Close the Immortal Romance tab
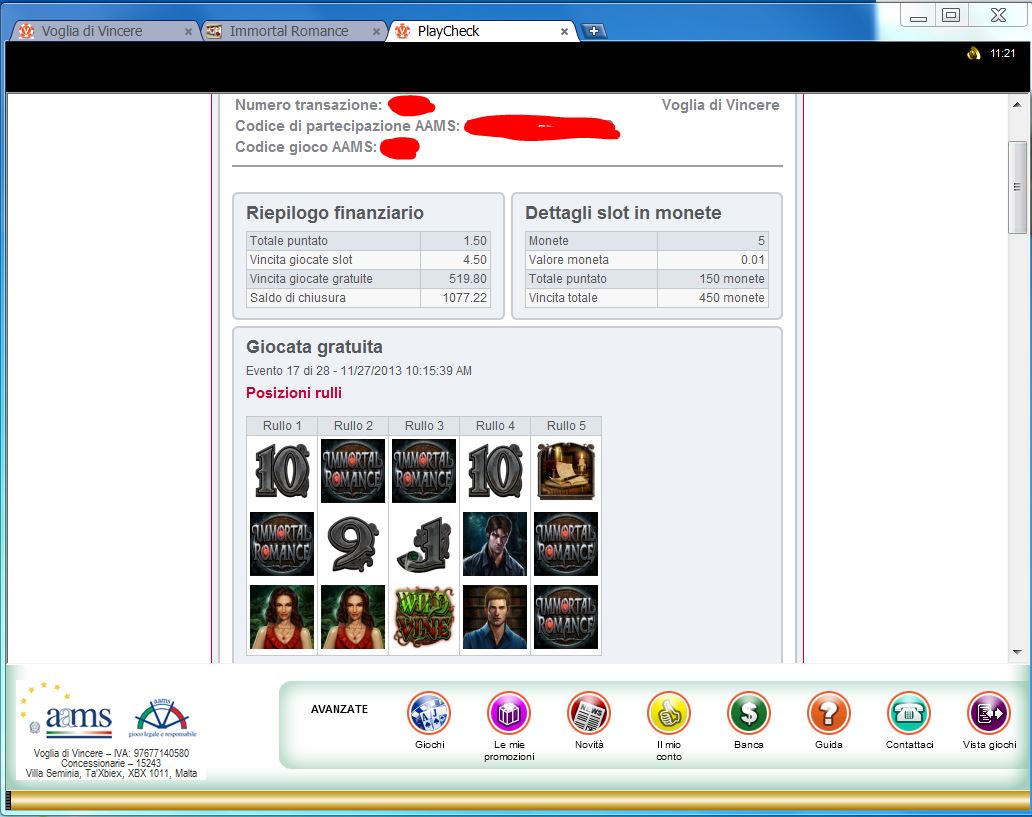The image size is (1032, 817). click(376, 32)
